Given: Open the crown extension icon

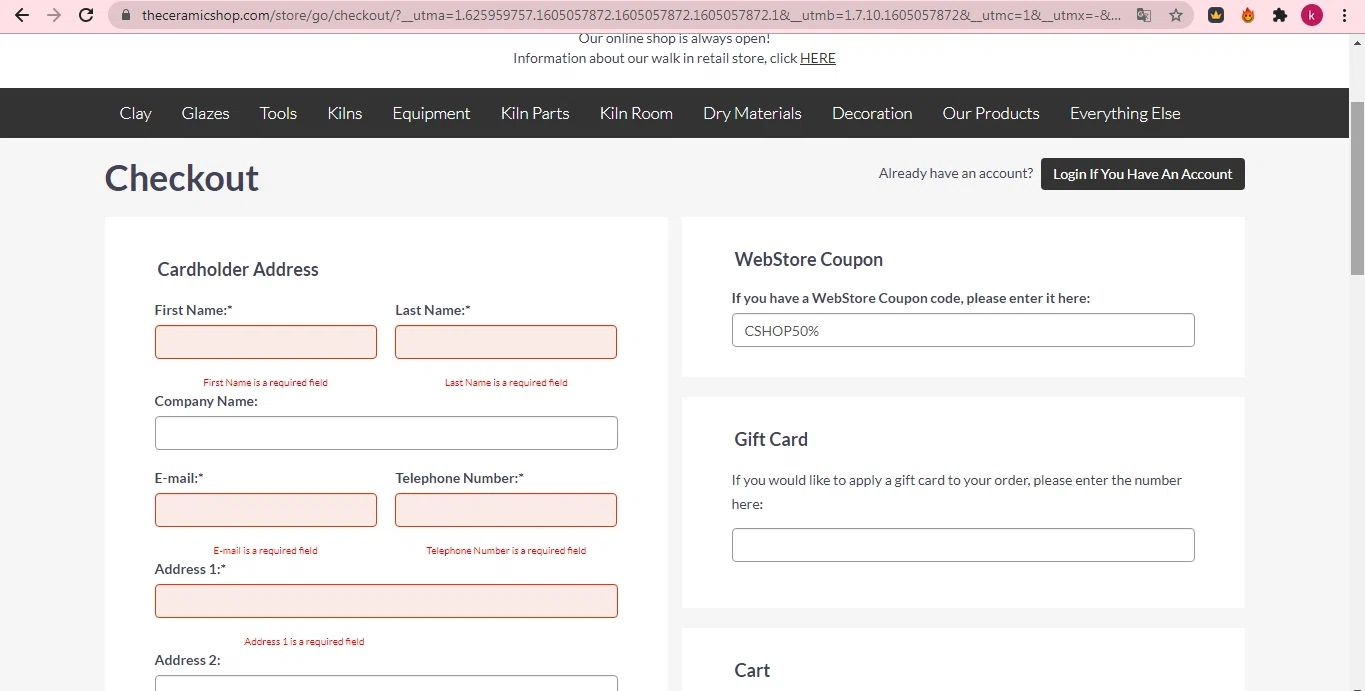Looking at the screenshot, I should [x=1216, y=15].
